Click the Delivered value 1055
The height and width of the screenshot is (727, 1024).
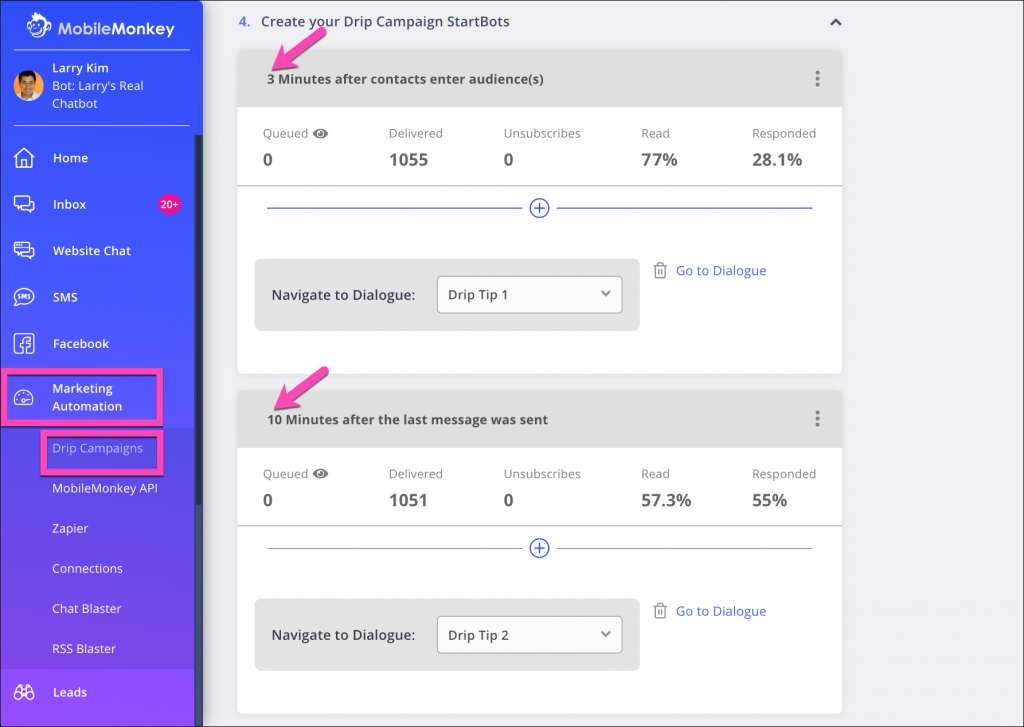coord(409,160)
